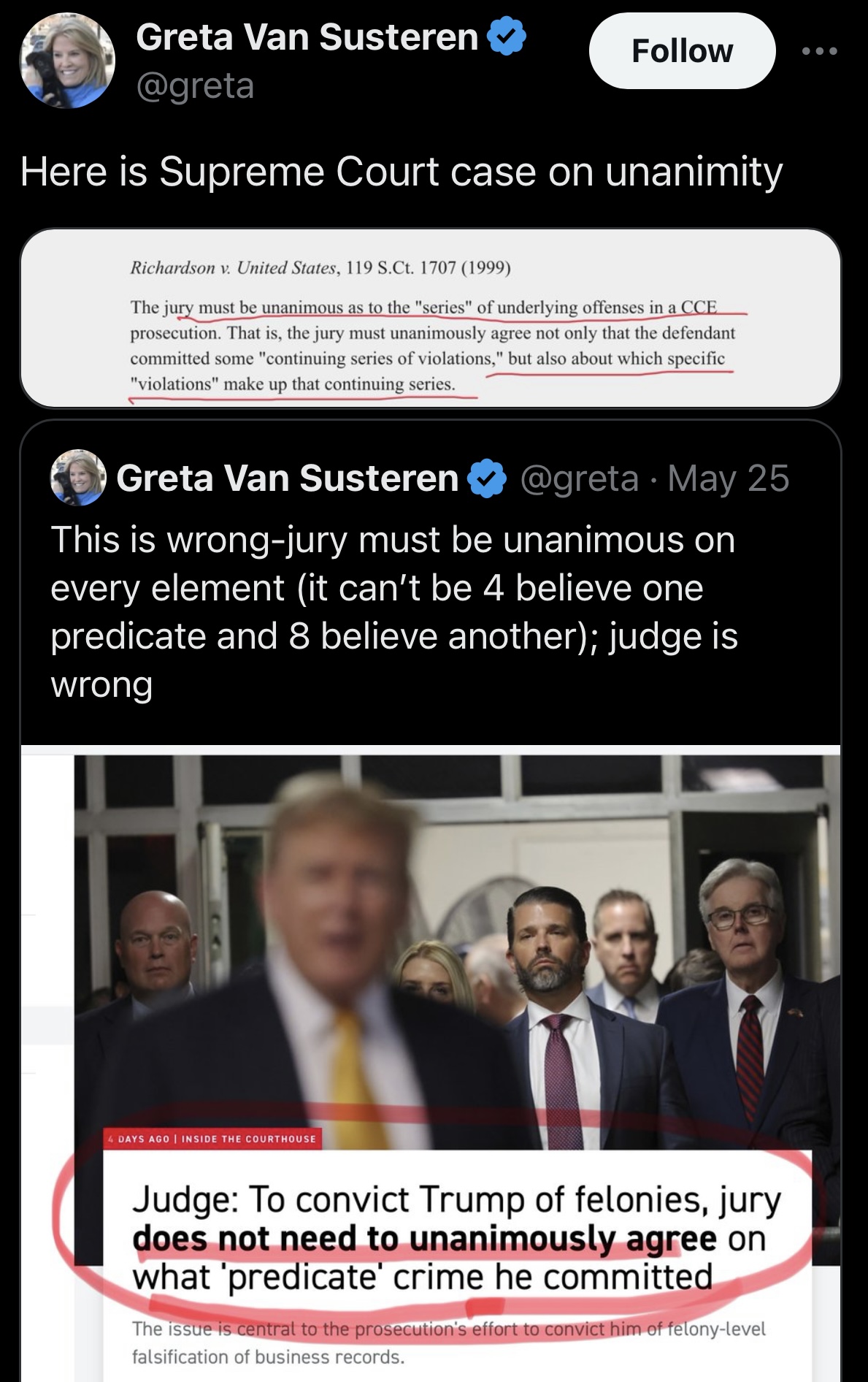
Task: Open the quoted tweet text about jury unanimity
Action: click(x=394, y=612)
